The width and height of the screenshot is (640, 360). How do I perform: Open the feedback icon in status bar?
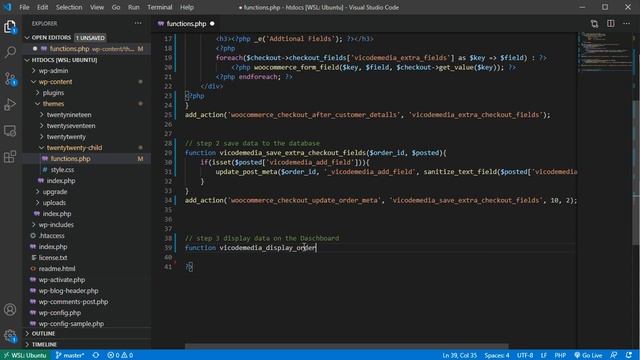point(613,355)
